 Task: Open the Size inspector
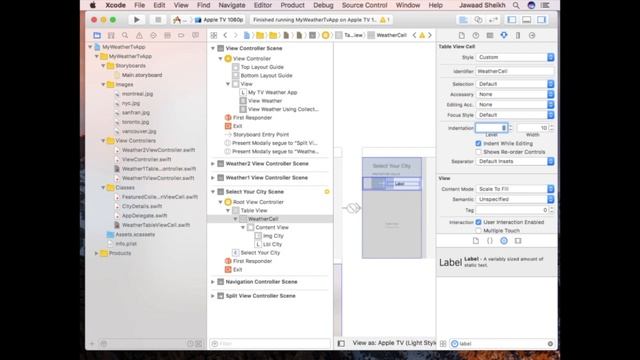[518, 36]
